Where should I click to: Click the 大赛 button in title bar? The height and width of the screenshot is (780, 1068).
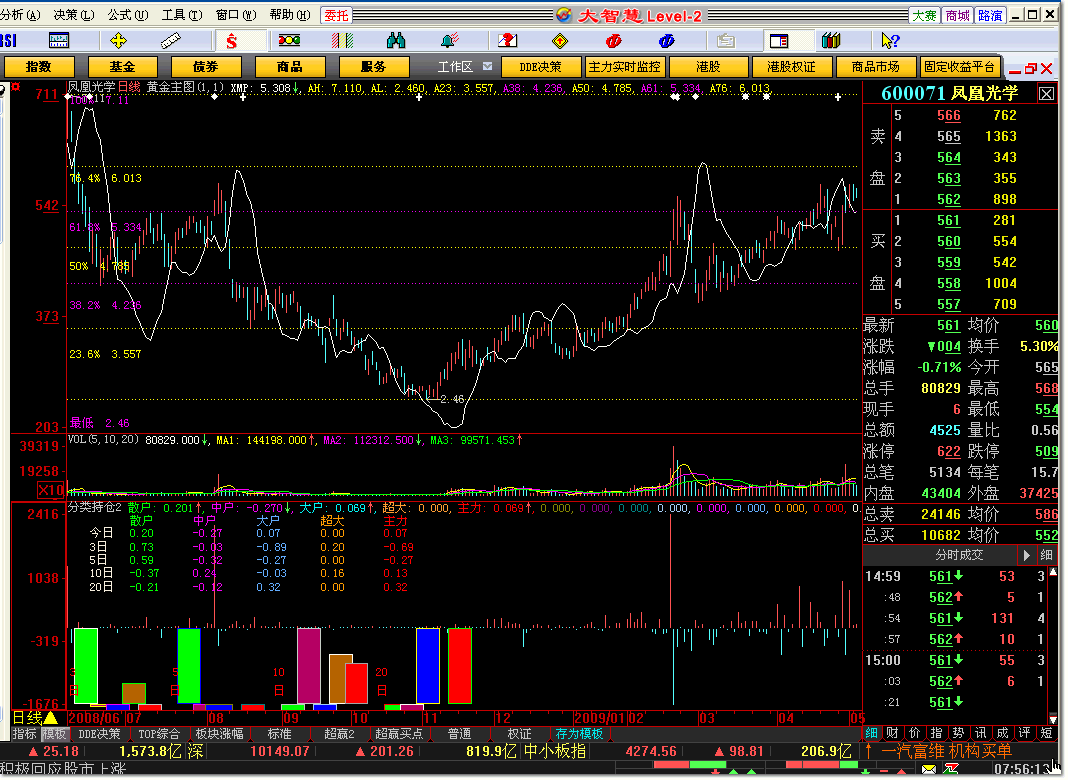pyautogui.click(x=924, y=15)
